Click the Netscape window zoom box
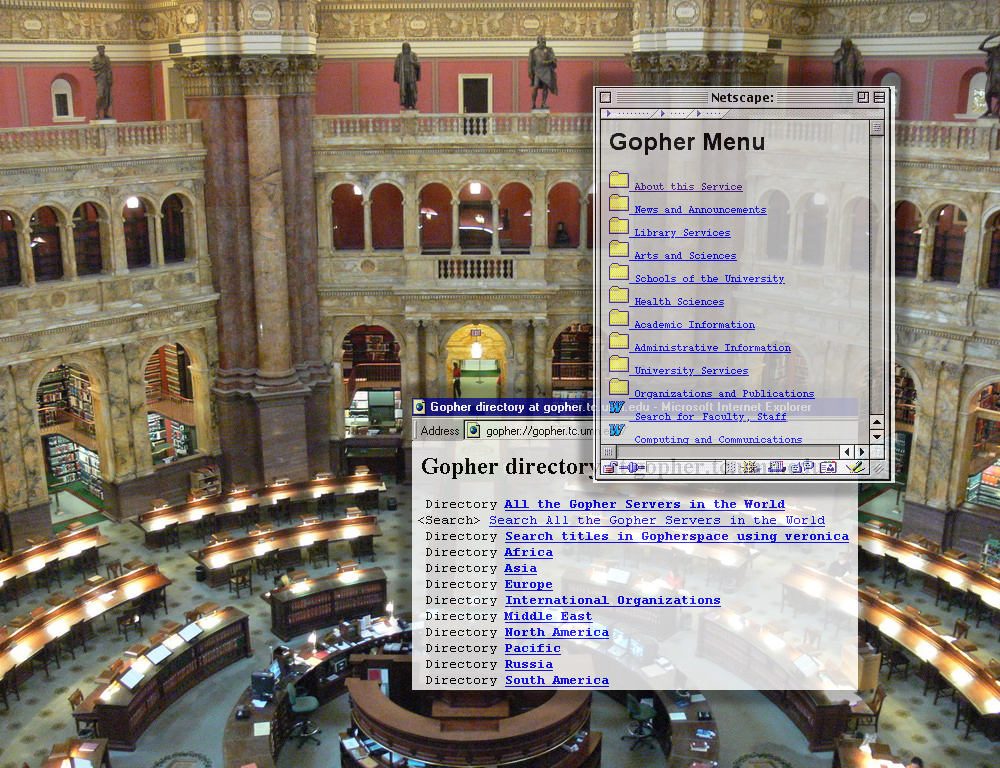1000x768 pixels. (x=863, y=97)
